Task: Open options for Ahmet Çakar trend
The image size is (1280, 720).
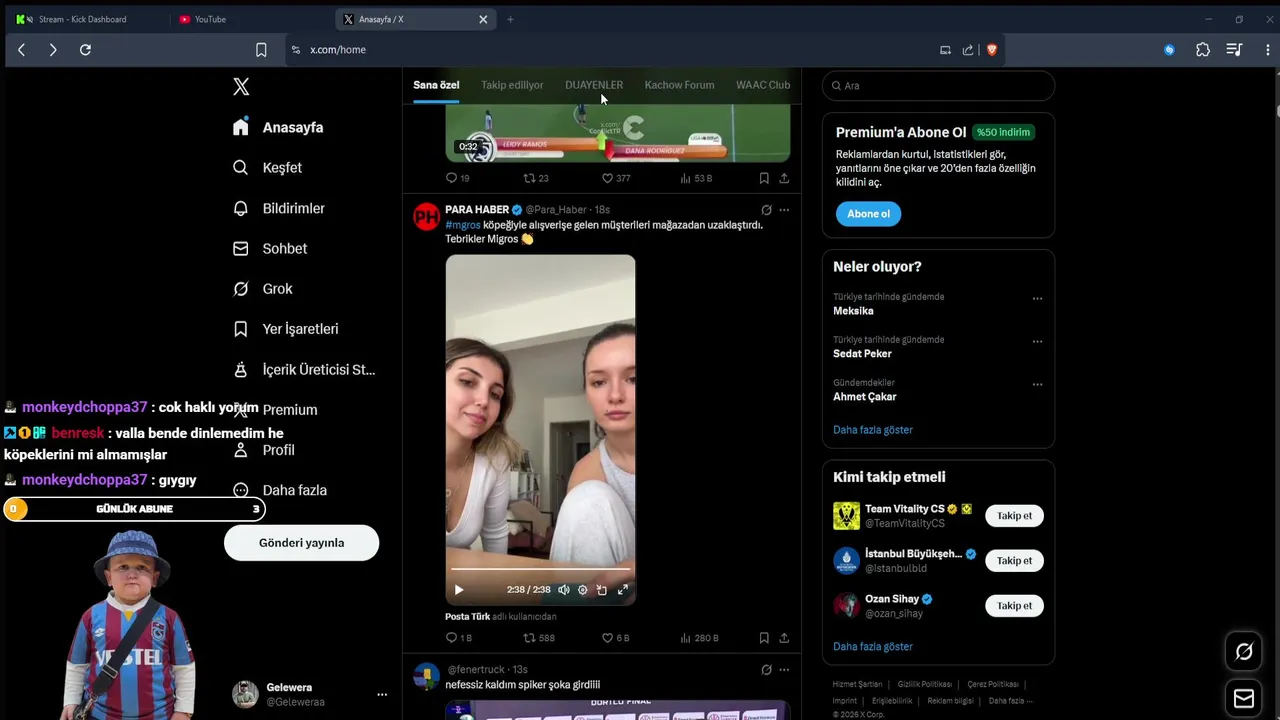Action: click(1037, 385)
